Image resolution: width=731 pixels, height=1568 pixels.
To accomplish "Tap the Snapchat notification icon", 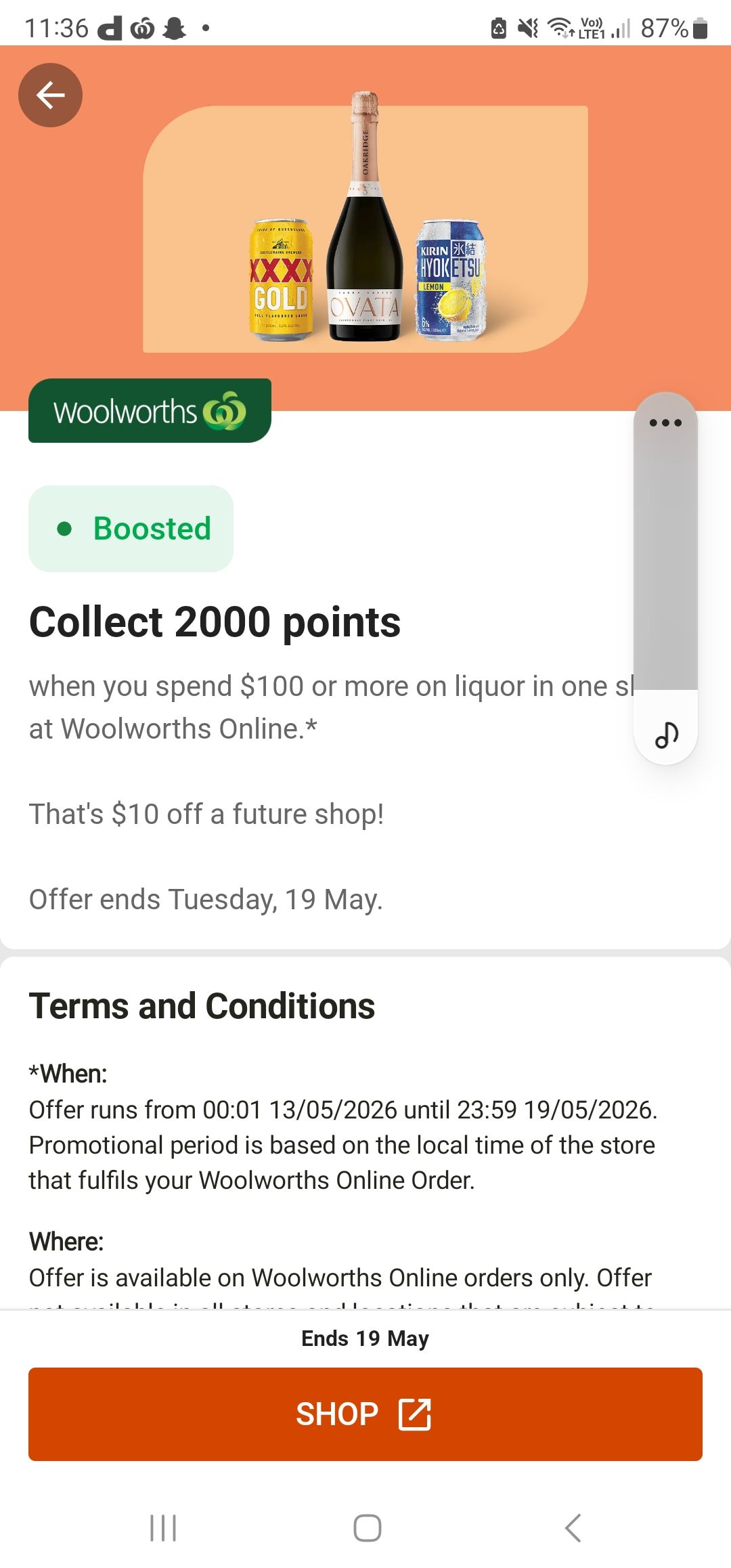I will (175, 28).
